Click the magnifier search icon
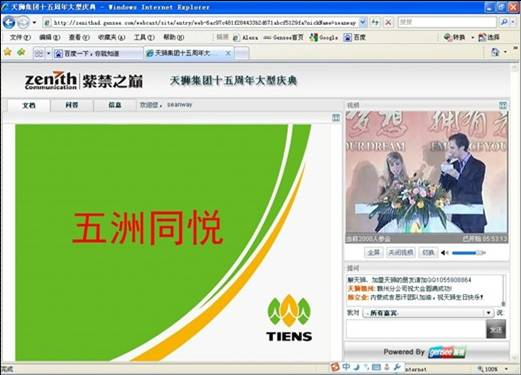 (503, 22)
